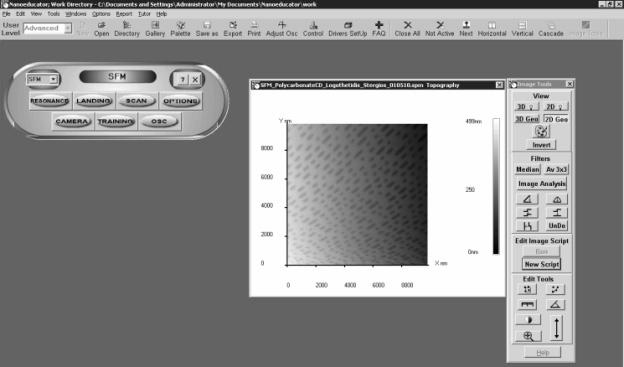The height and width of the screenshot is (367, 624).
Task: Close the SFM control panel
Action: [x=195, y=80]
